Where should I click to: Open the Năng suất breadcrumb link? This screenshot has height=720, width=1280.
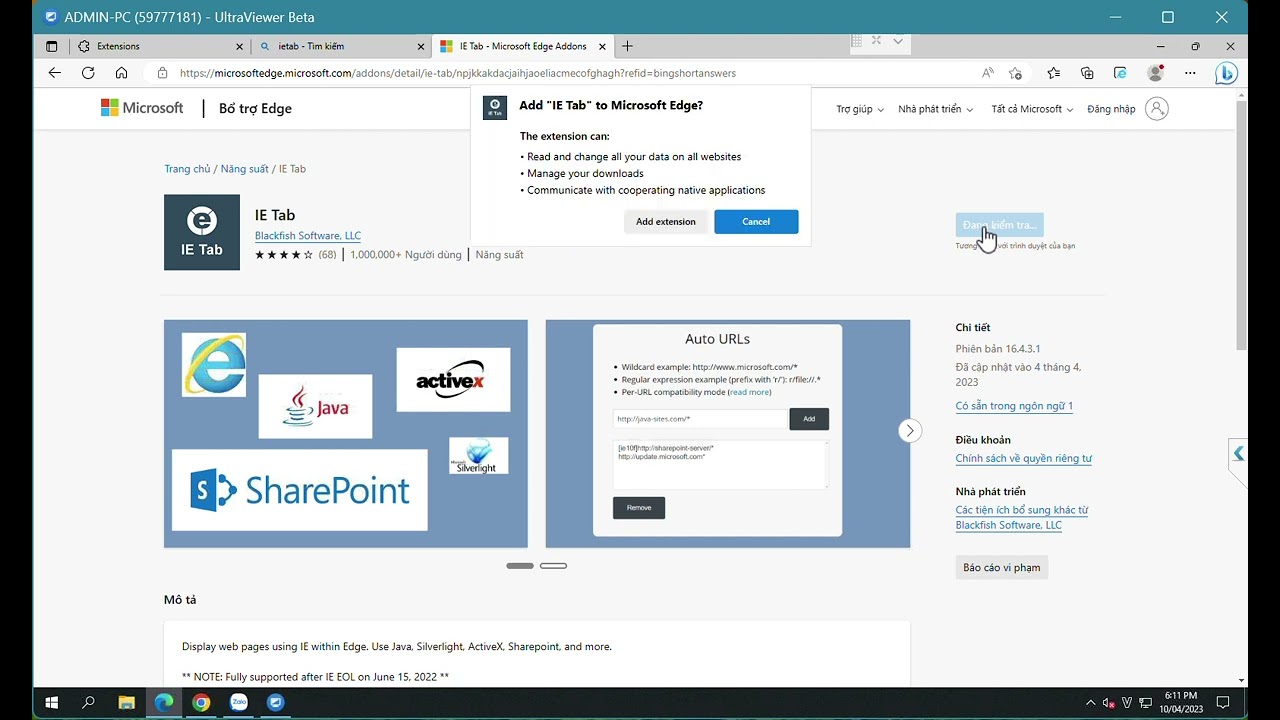tap(245, 169)
